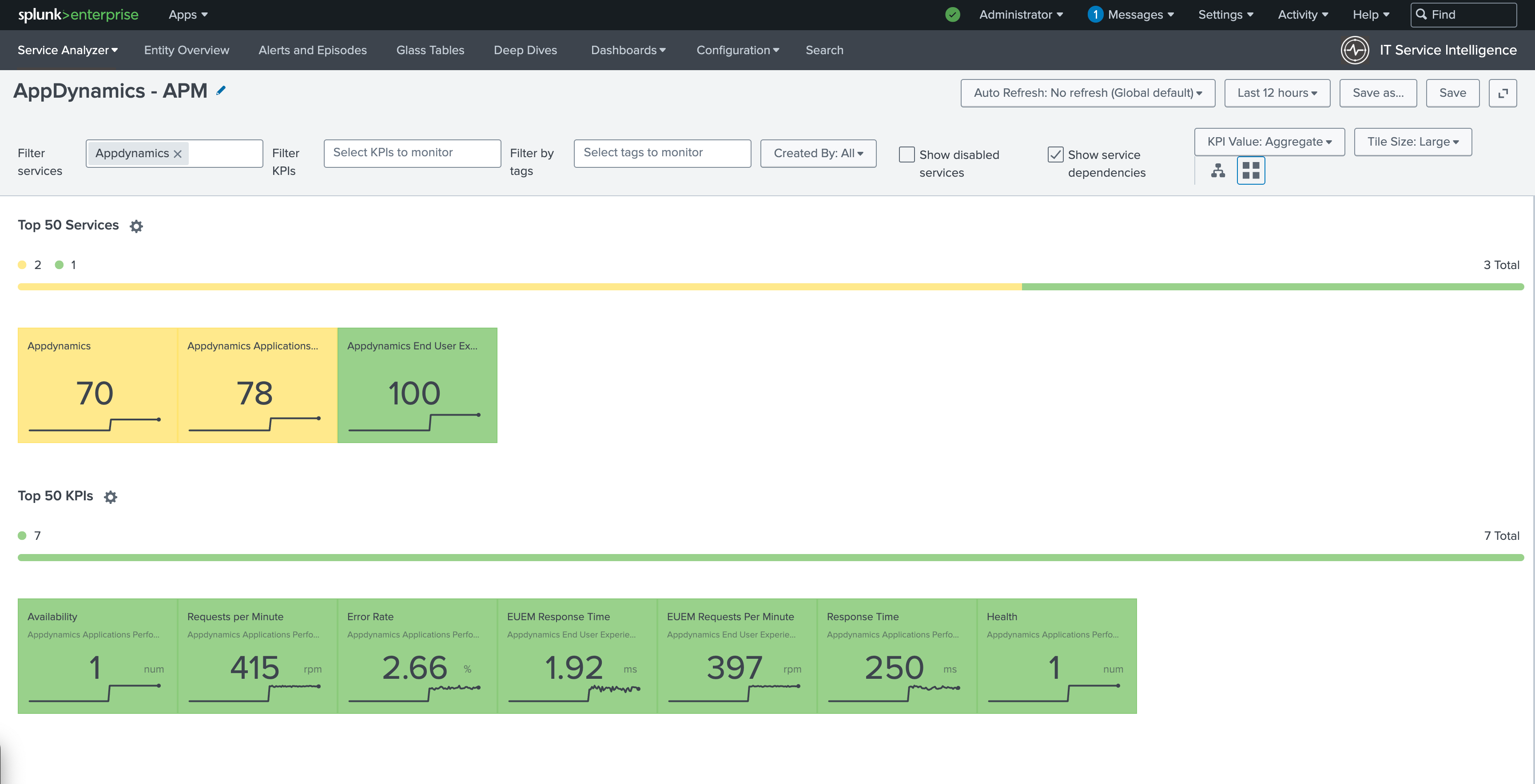Open Response Time KPI tile showing 250
1535x784 pixels.
[897, 656]
